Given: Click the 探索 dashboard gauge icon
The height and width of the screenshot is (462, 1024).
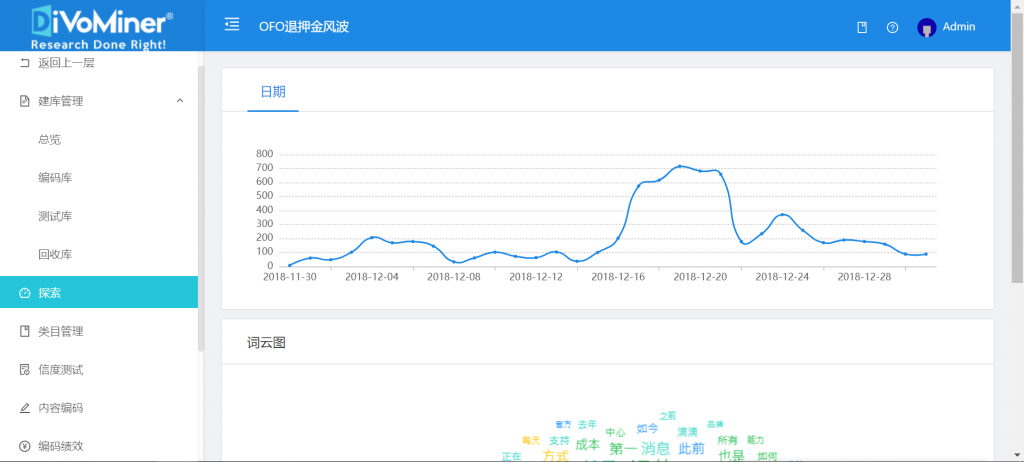Looking at the screenshot, I should point(25,293).
